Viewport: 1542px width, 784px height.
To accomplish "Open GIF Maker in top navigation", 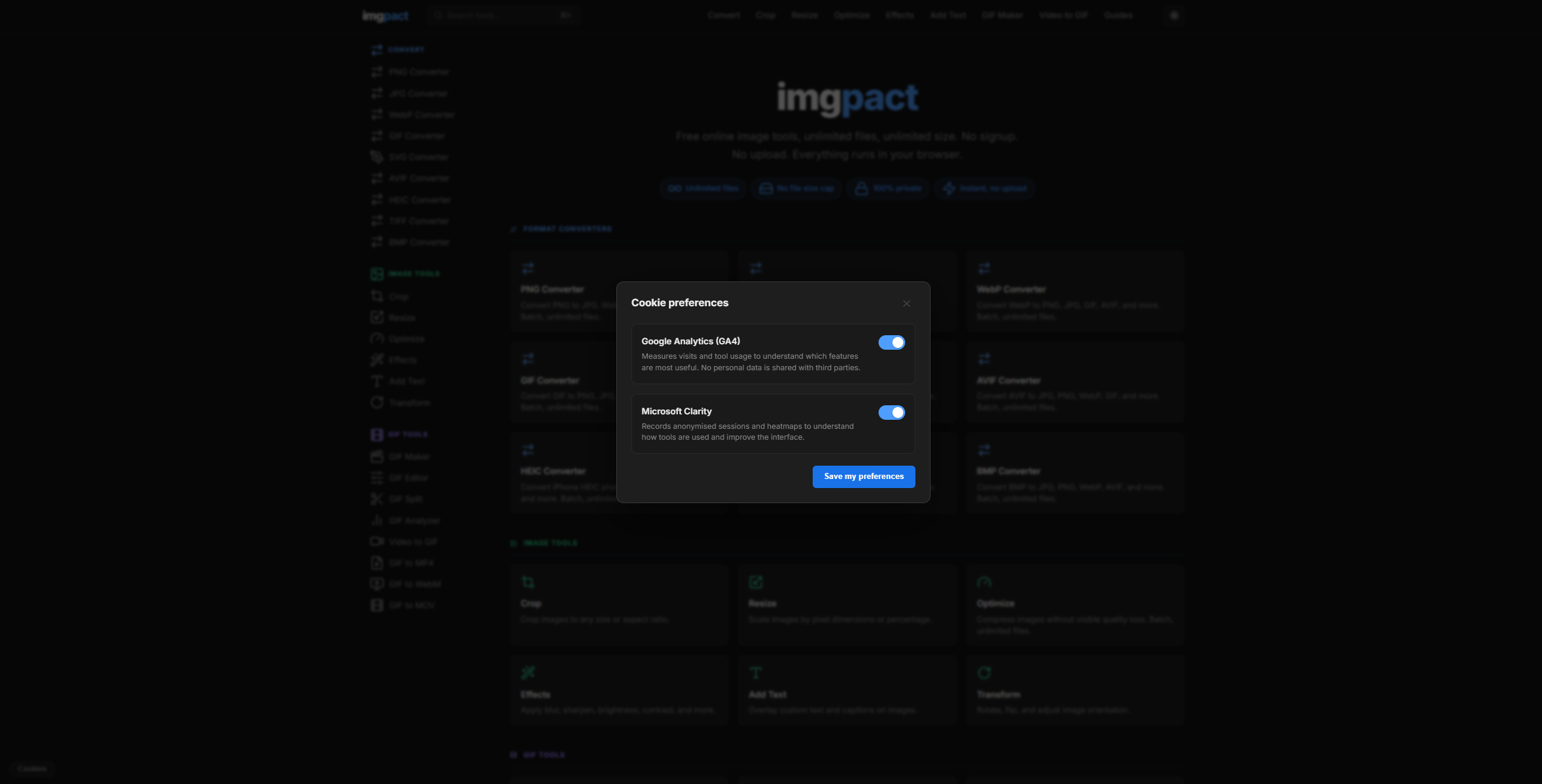I will (x=1002, y=15).
